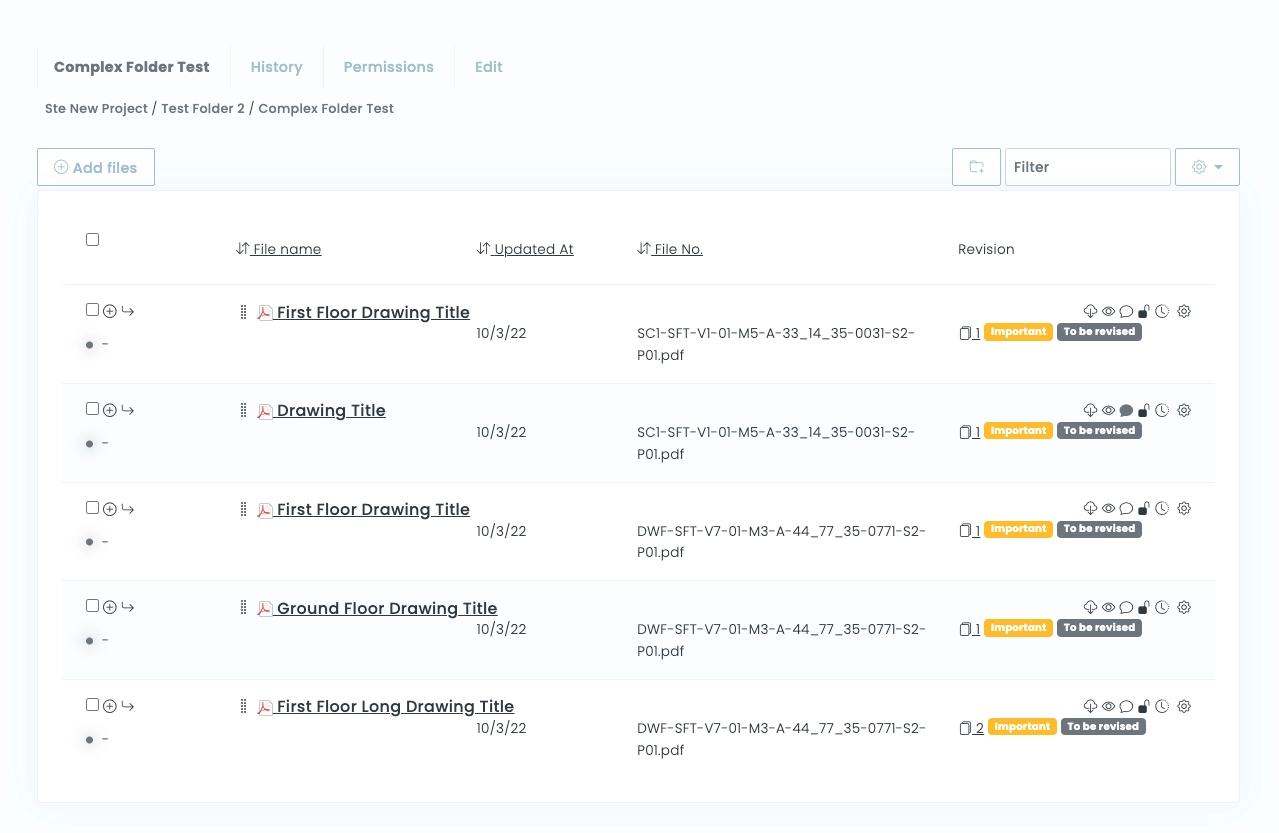Open the Edit tab
The image size is (1279, 833).
click(x=489, y=67)
